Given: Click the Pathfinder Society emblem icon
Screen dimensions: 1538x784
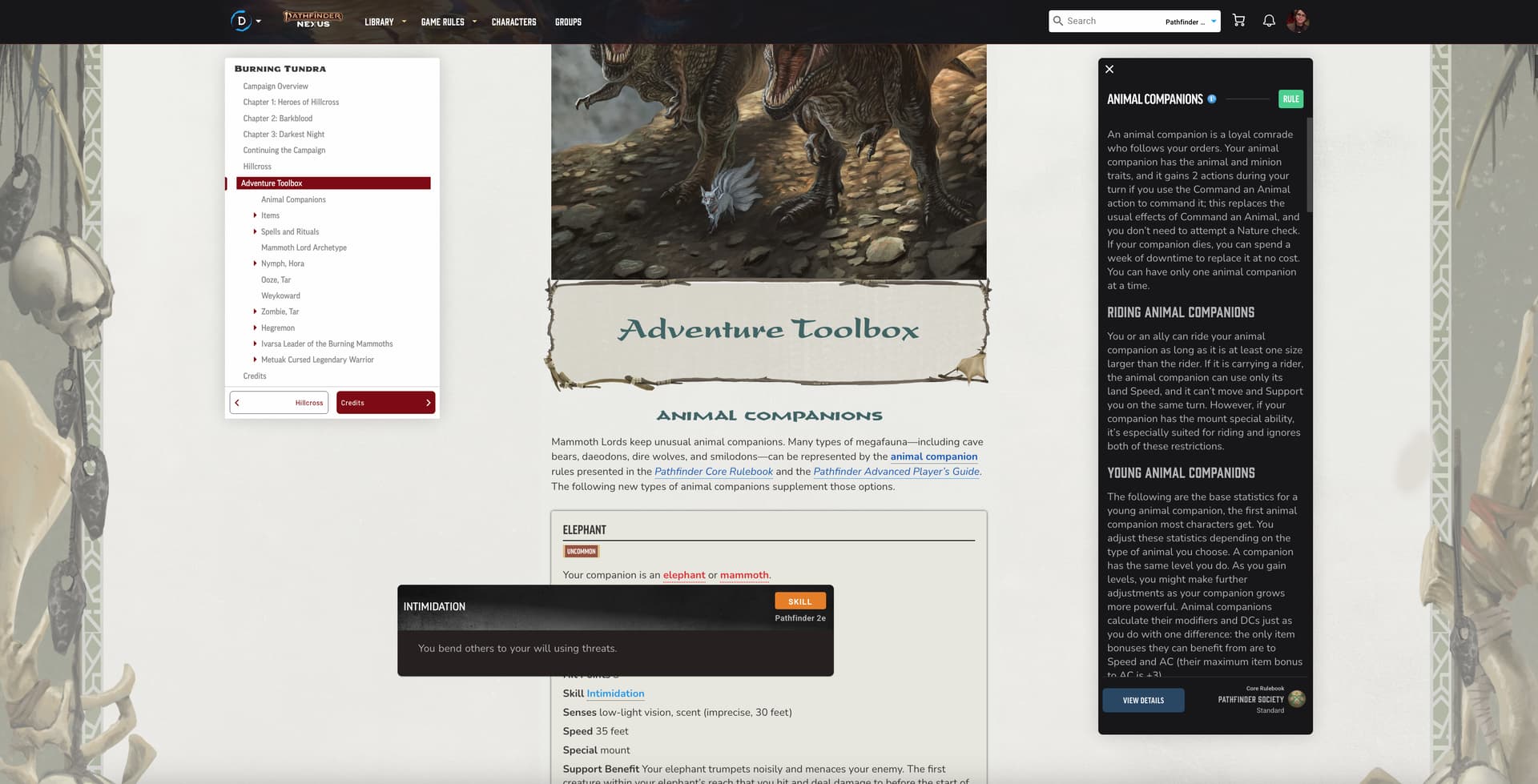Looking at the screenshot, I should pyautogui.click(x=1296, y=699).
